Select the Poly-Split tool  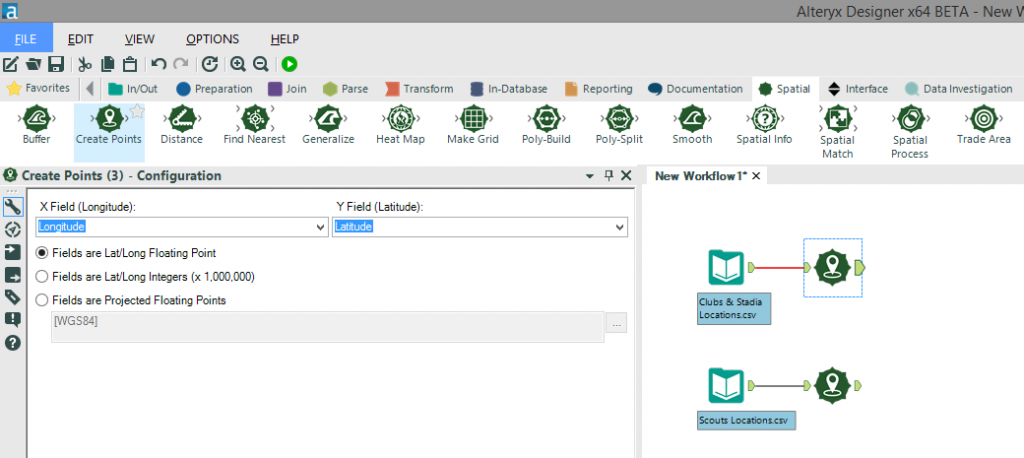coord(619,125)
